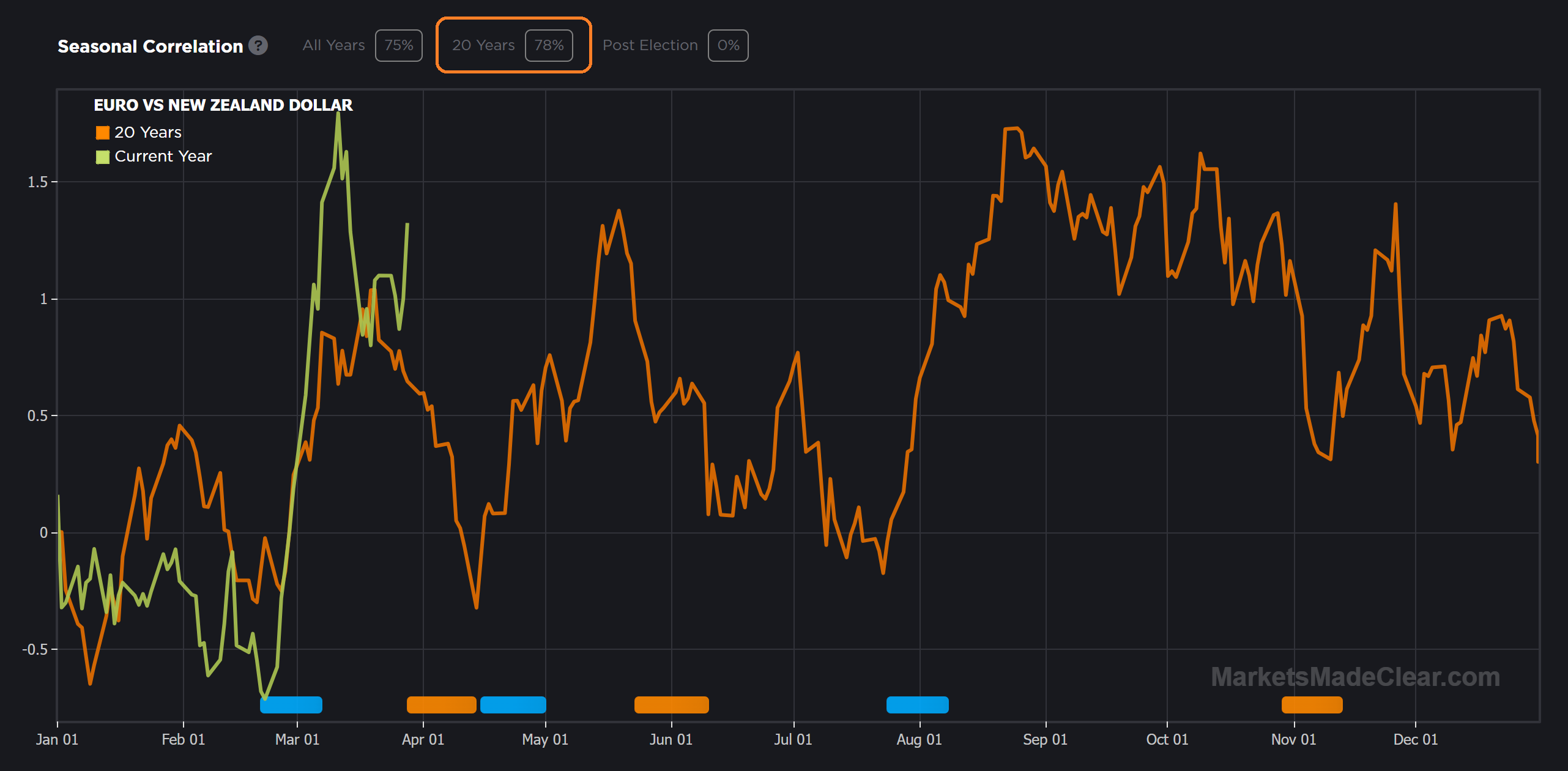
Task: Click the blue seasonal marker near Aug 01
Action: click(x=918, y=705)
